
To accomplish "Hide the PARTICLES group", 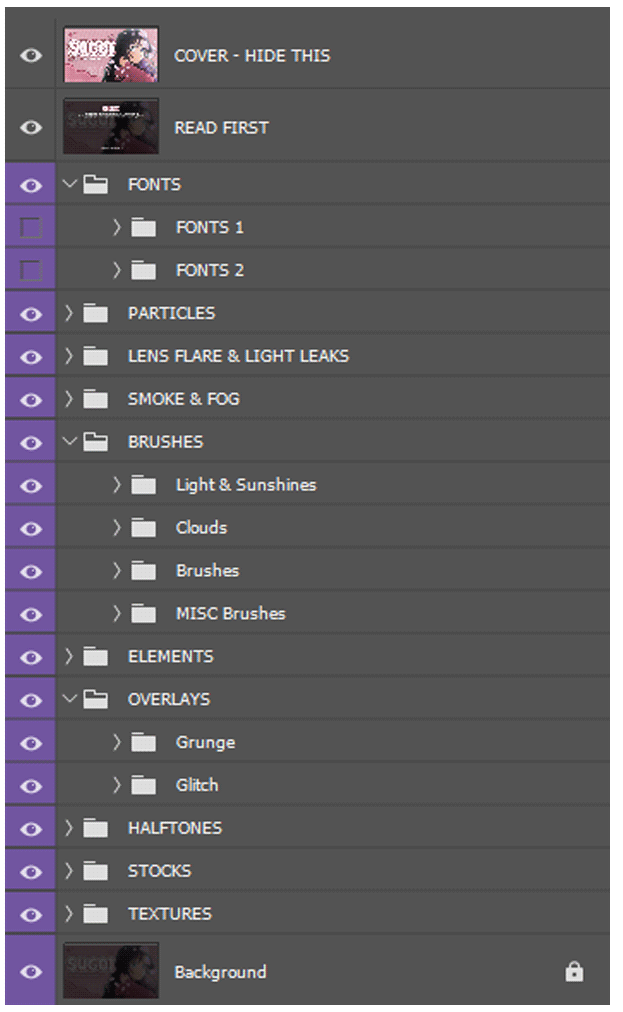I will tap(30, 314).
